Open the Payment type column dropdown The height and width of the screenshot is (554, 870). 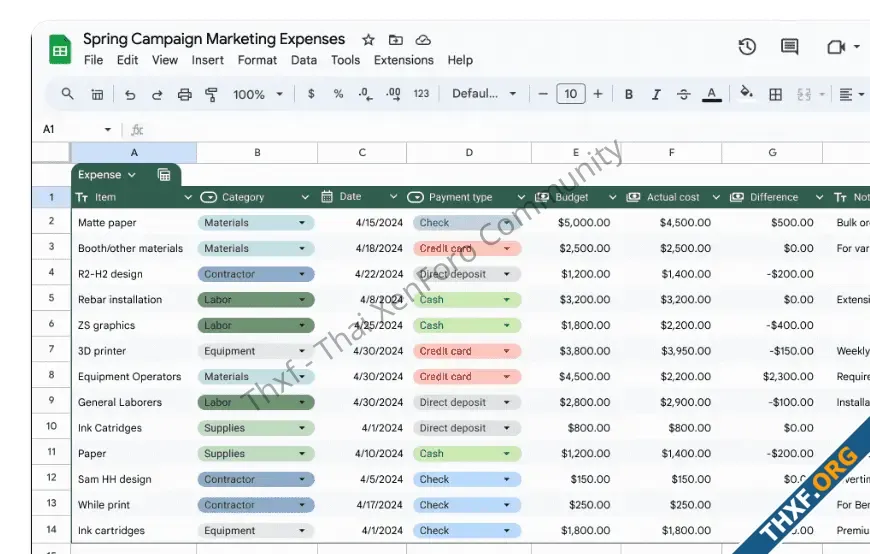click(520, 197)
